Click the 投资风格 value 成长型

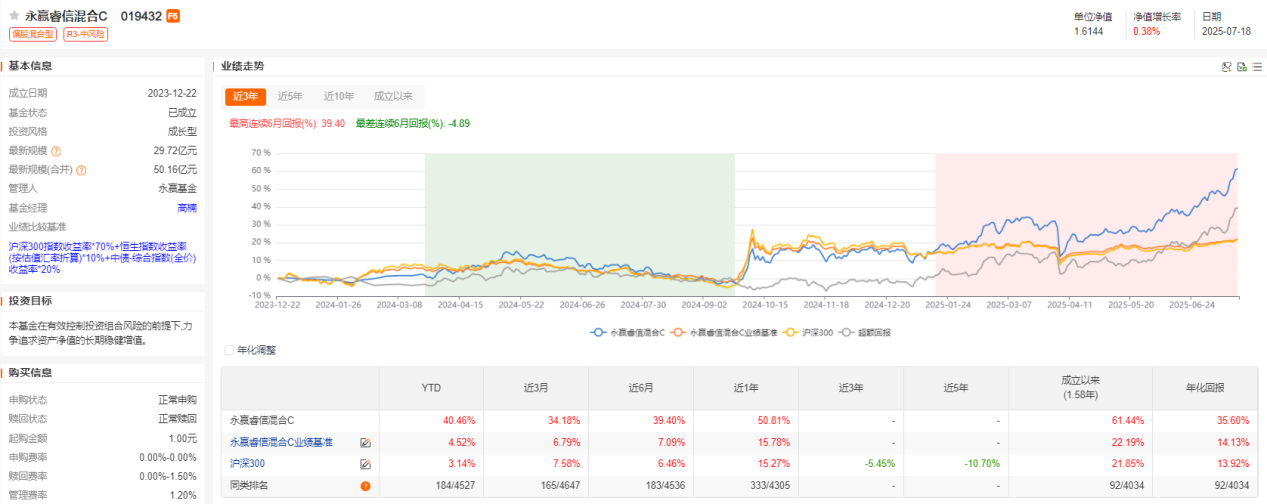point(182,132)
